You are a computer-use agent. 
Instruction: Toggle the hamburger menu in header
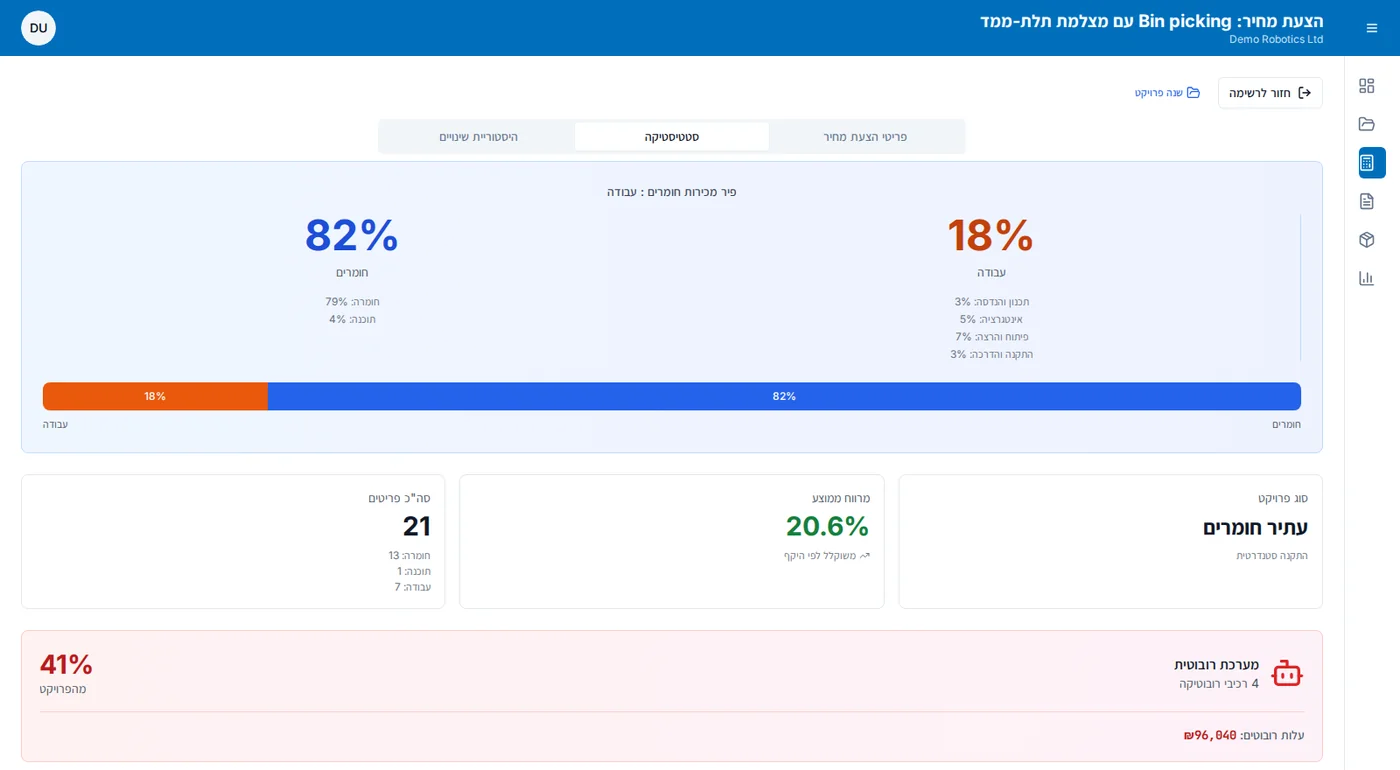point(1372,28)
